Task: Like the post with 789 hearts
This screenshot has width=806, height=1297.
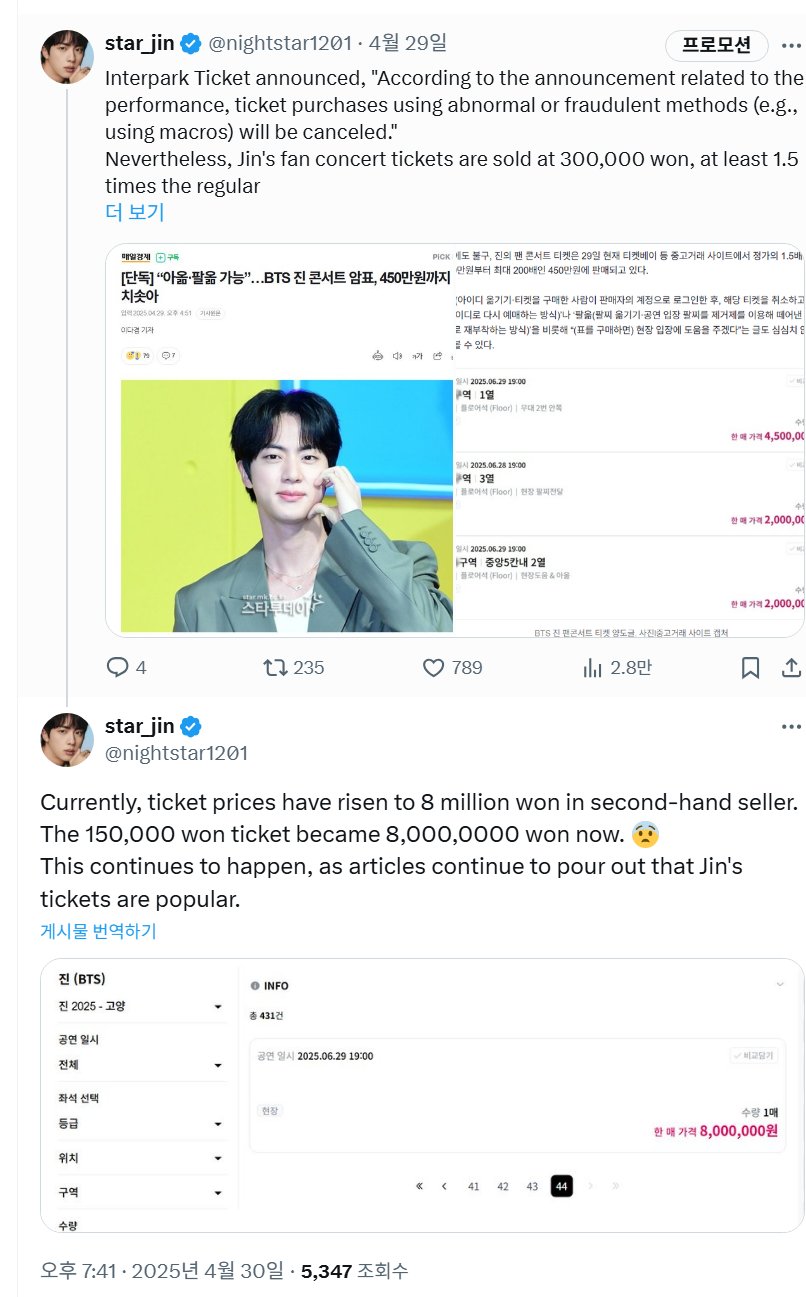Action: coord(433,667)
